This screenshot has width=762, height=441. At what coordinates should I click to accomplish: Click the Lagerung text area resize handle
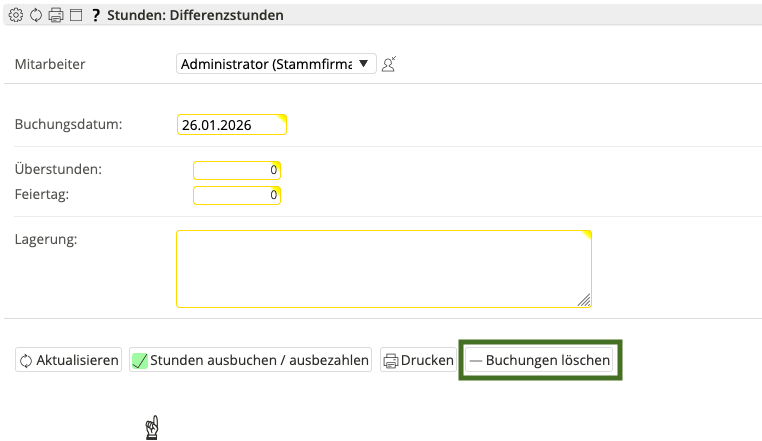click(x=585, y=300)
